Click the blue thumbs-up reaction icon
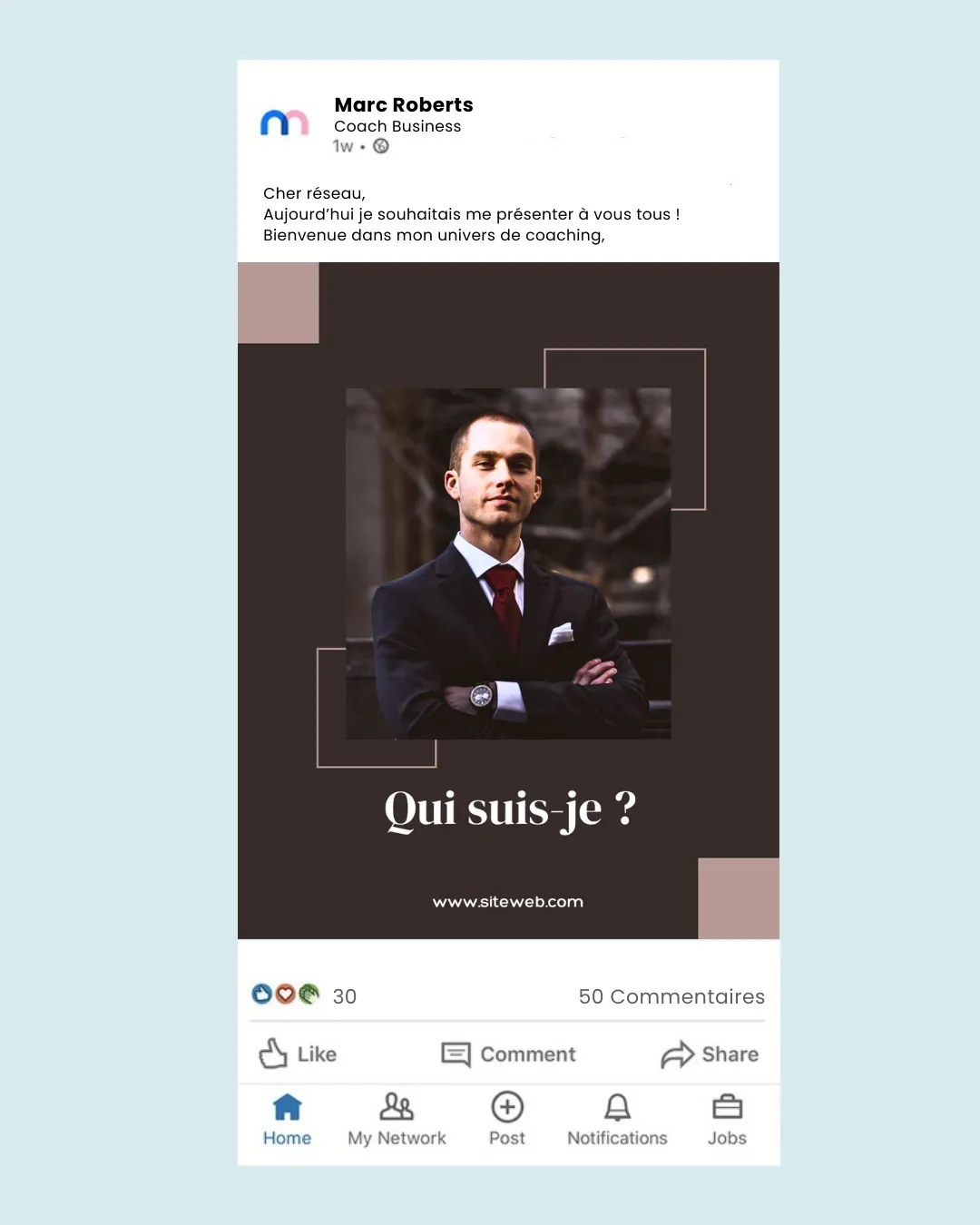The image size is (980, 1225). [x=262, y=995]
